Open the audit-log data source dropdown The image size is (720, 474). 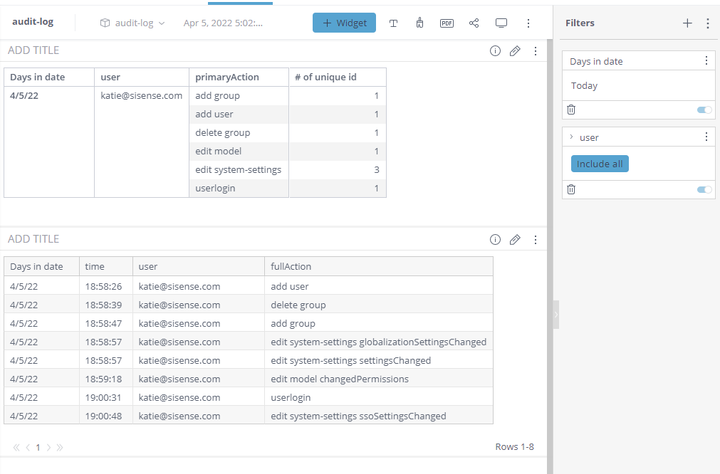pyautogui.click(x=133, y=23)
